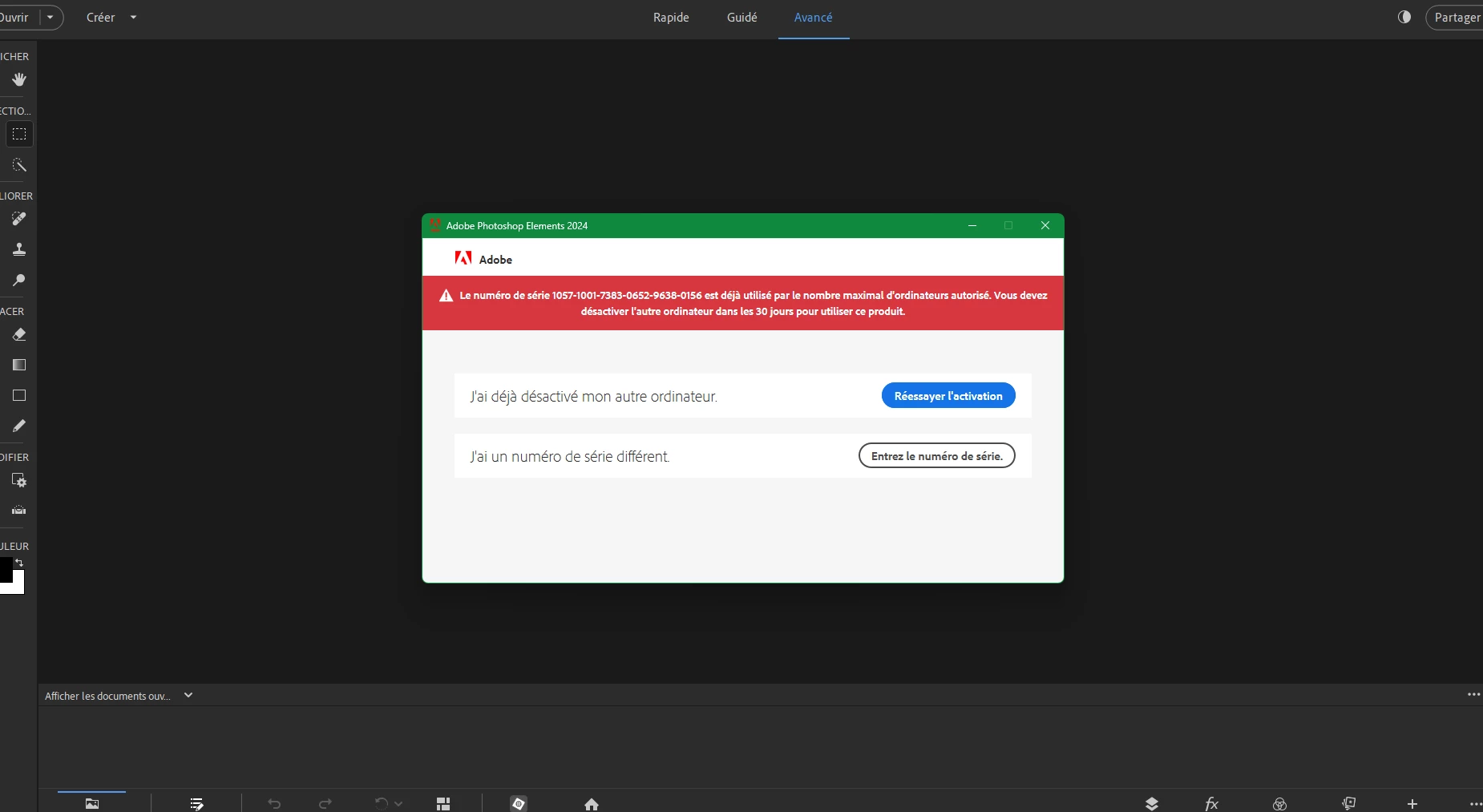
Task: Open the Créer dropdown menu
Action: [x=111, y=17]
